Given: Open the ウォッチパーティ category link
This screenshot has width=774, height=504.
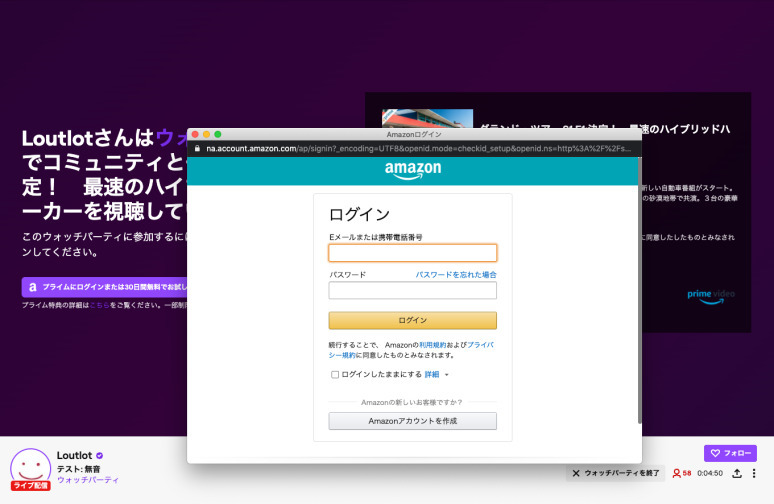Looking at the screenshot, I should pos(88,480).
